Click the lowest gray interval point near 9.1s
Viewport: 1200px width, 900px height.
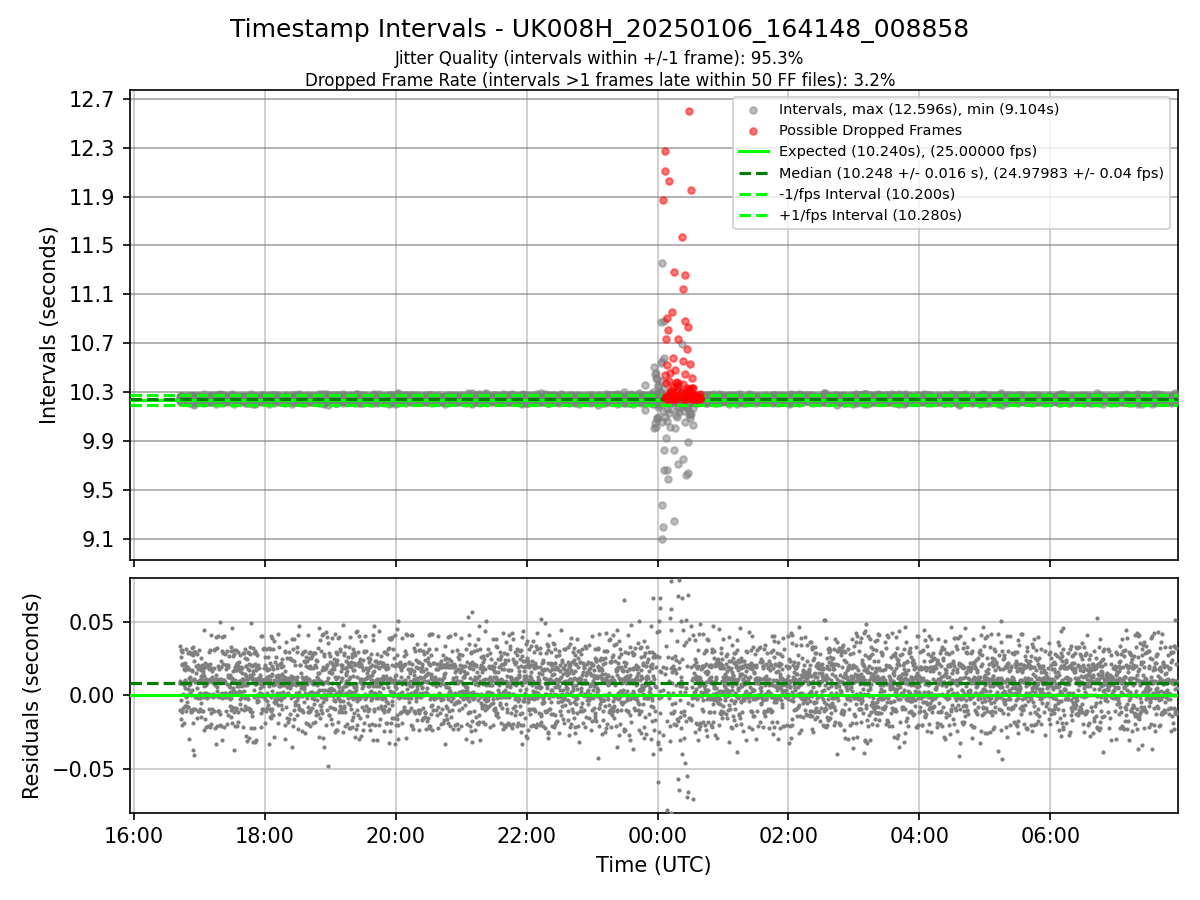pos(662,539)
